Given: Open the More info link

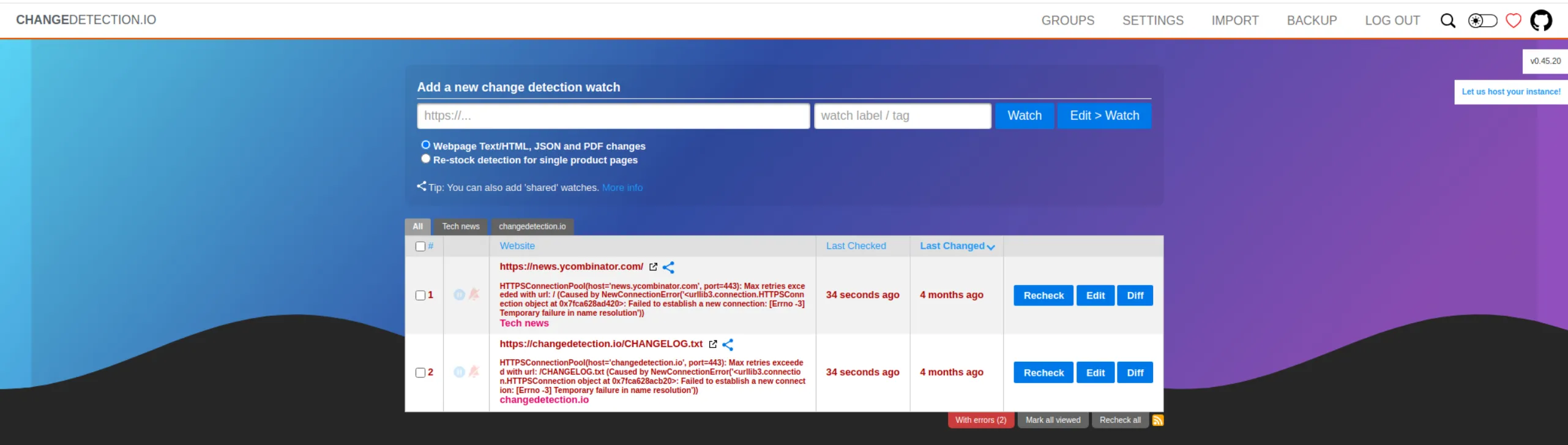Looking at the screenshot, I should [622, 187].
